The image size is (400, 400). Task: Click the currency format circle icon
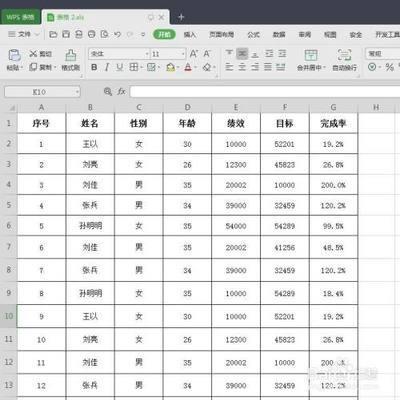click(372, 67)
